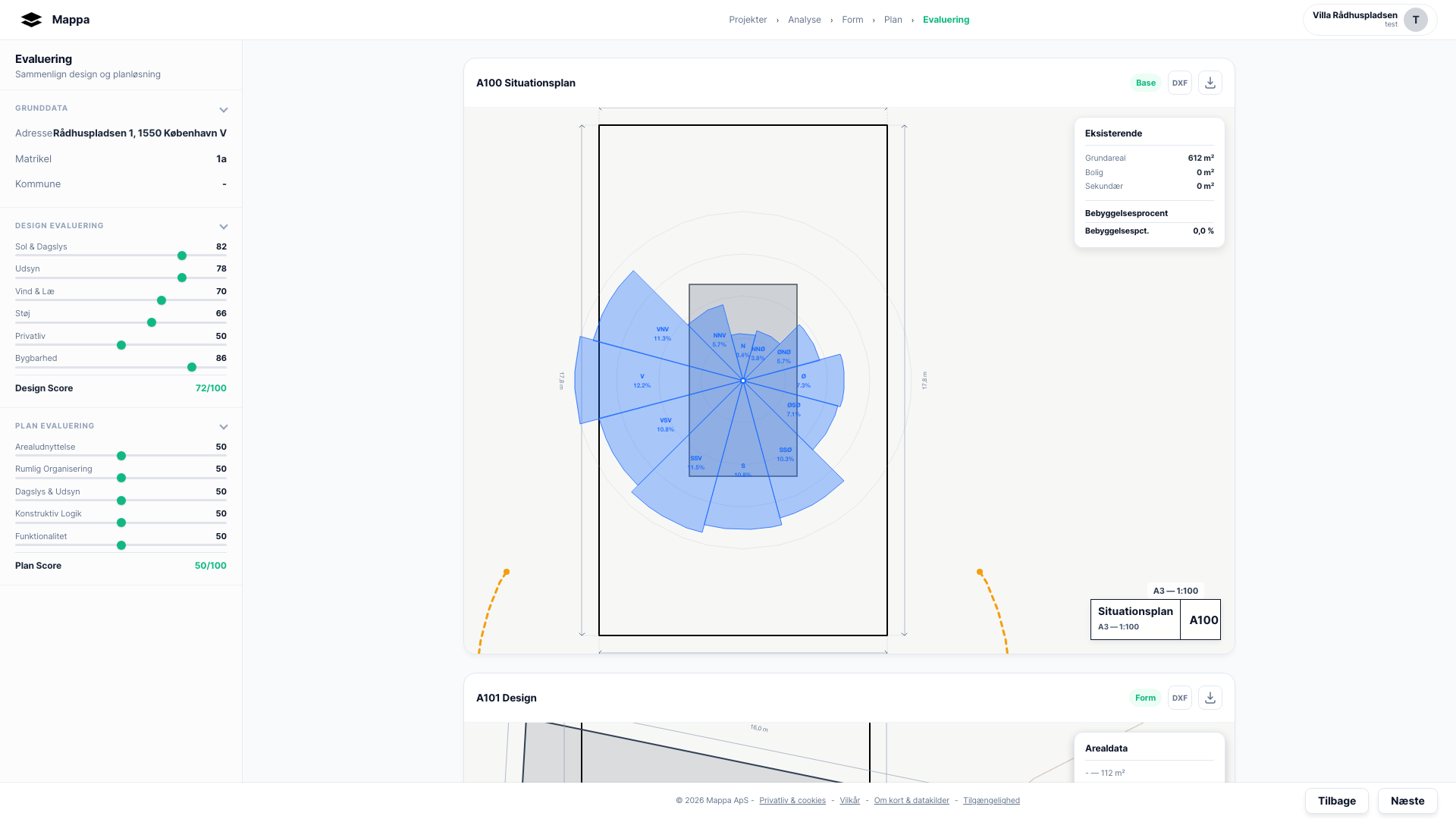
Task: Click the Grundareal 612 m² value
Action: [x=1201, y=158]
